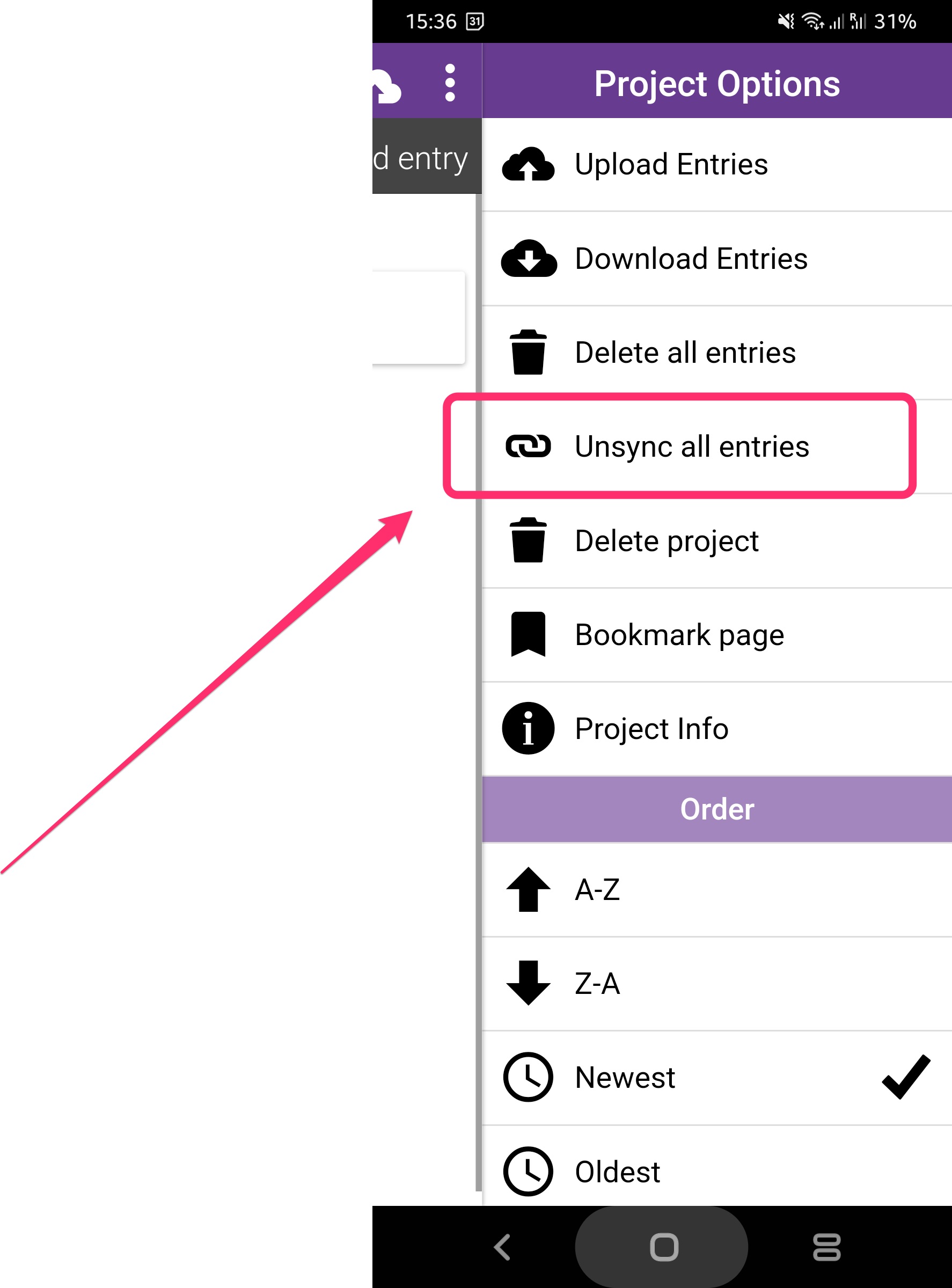Tap the Upload Entries cloud icon
Screen dimensions: 952x1288
[x=528, y=165]
